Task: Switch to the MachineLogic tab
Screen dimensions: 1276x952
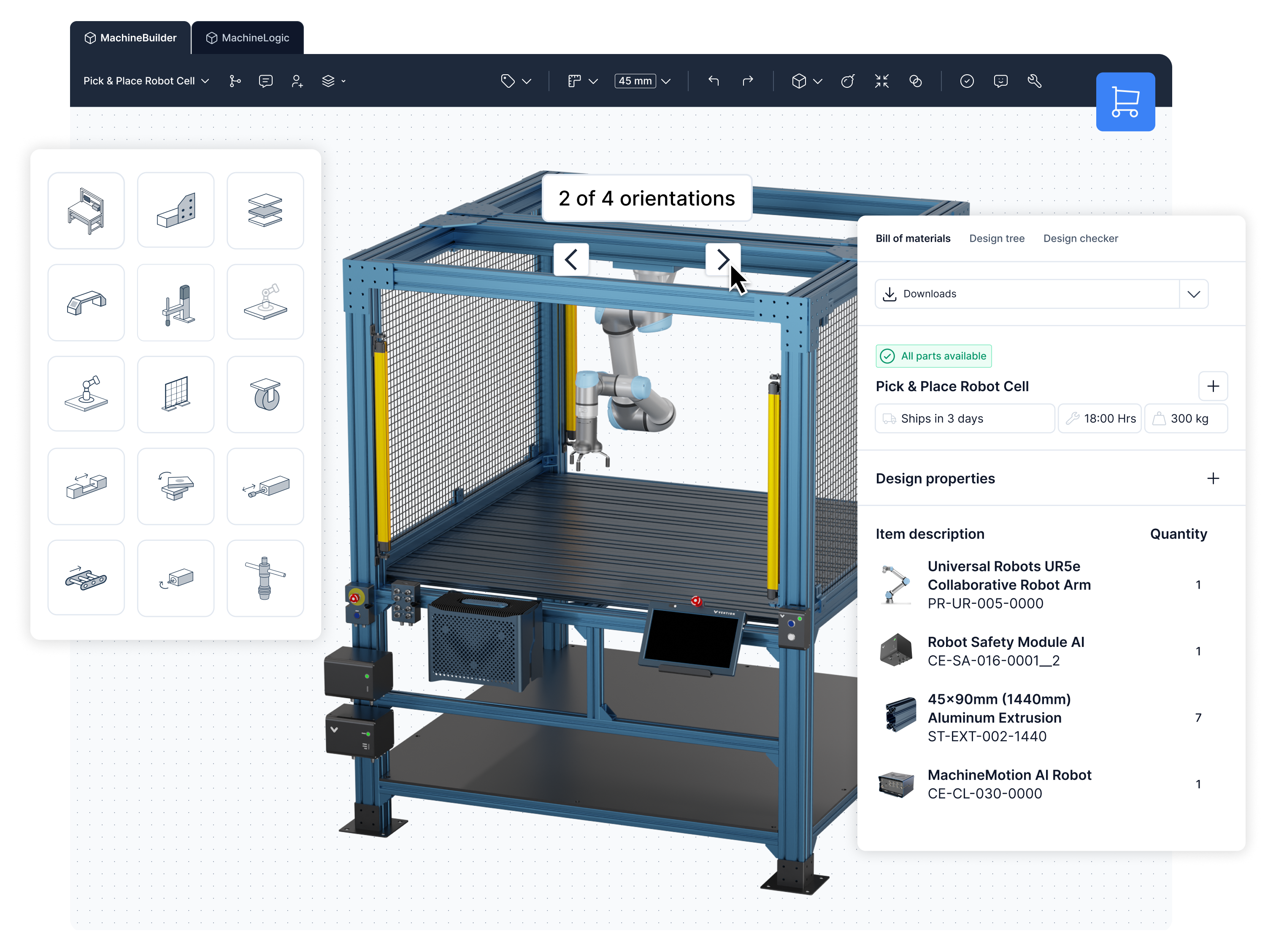Action: point(248,38)
